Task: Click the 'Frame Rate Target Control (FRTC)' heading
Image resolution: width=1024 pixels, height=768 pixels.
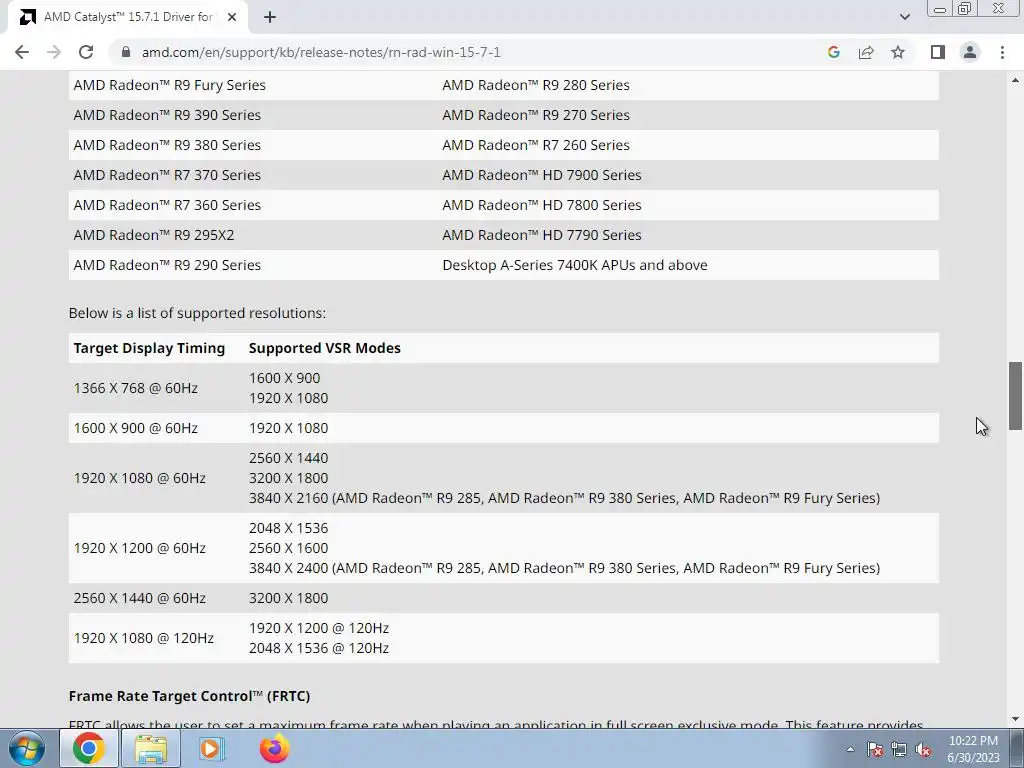Action: (189, 696)
